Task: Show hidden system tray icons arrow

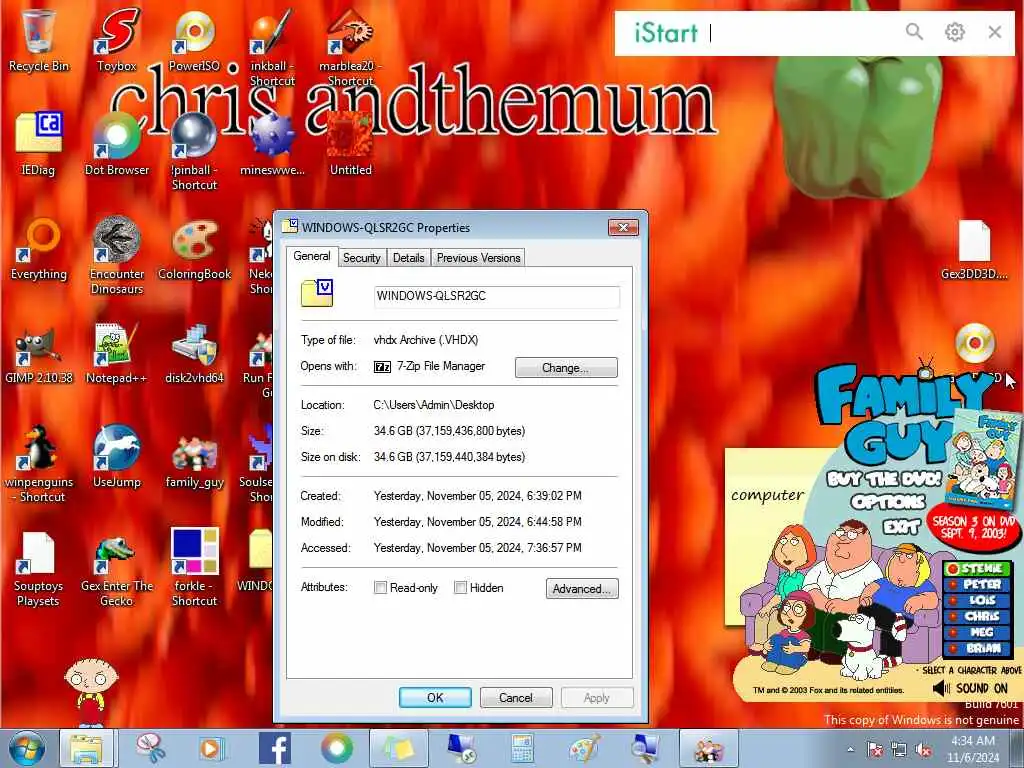Action: [x=850, y=749]
